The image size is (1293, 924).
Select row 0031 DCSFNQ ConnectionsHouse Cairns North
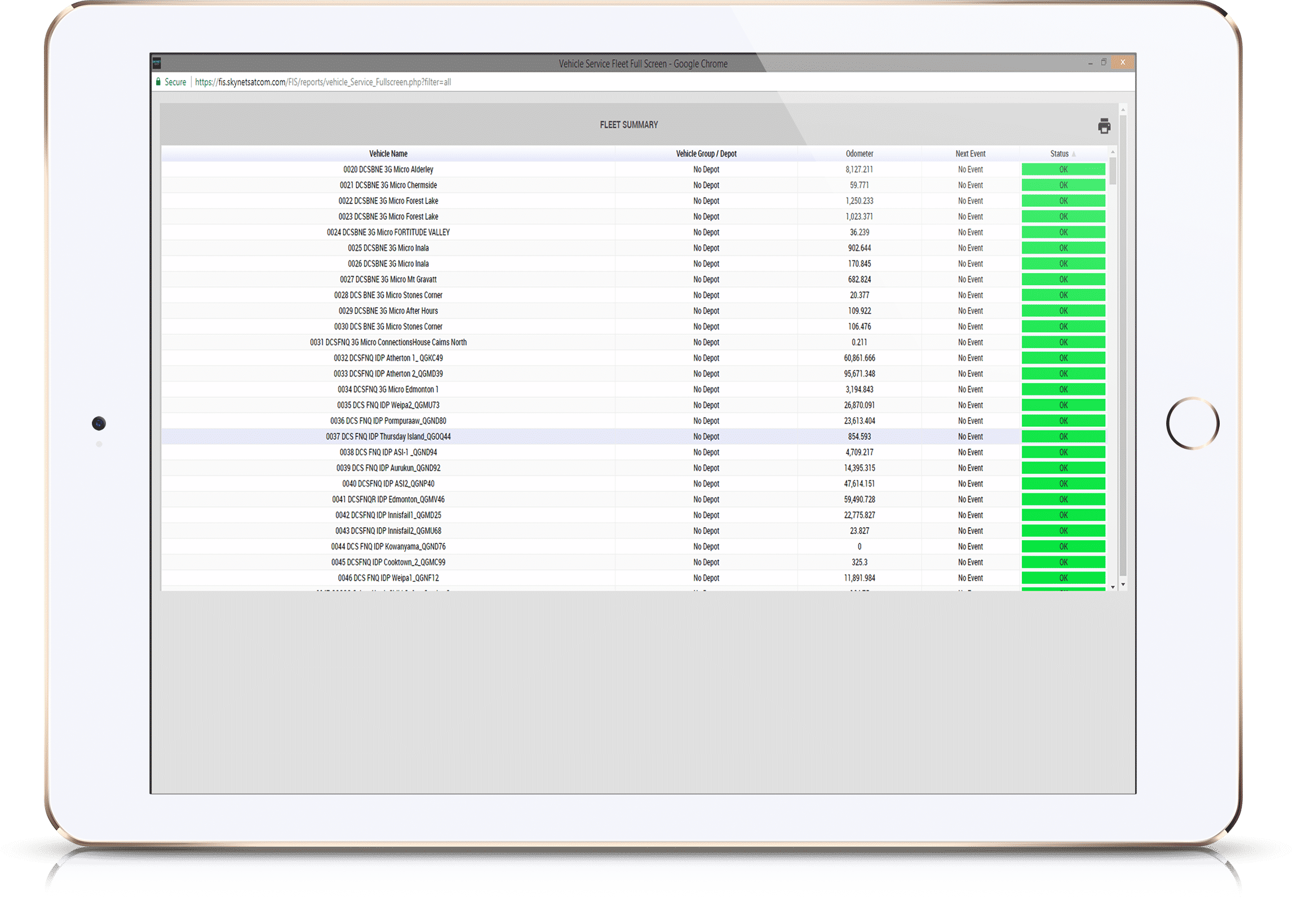[634, 342]
